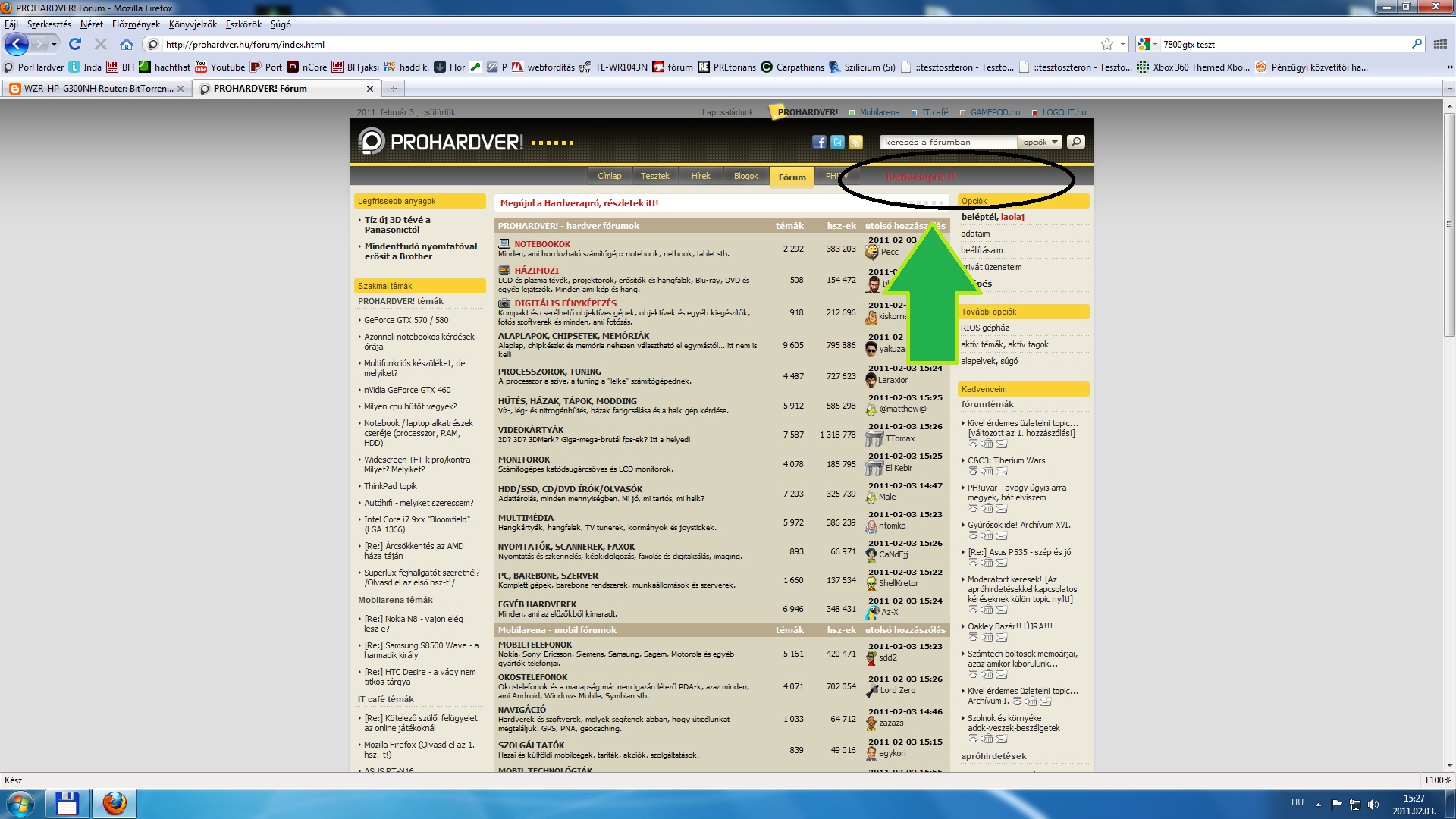
Task: Close the PROHARDVER! Fórum tab
Action: pos(370,89)
